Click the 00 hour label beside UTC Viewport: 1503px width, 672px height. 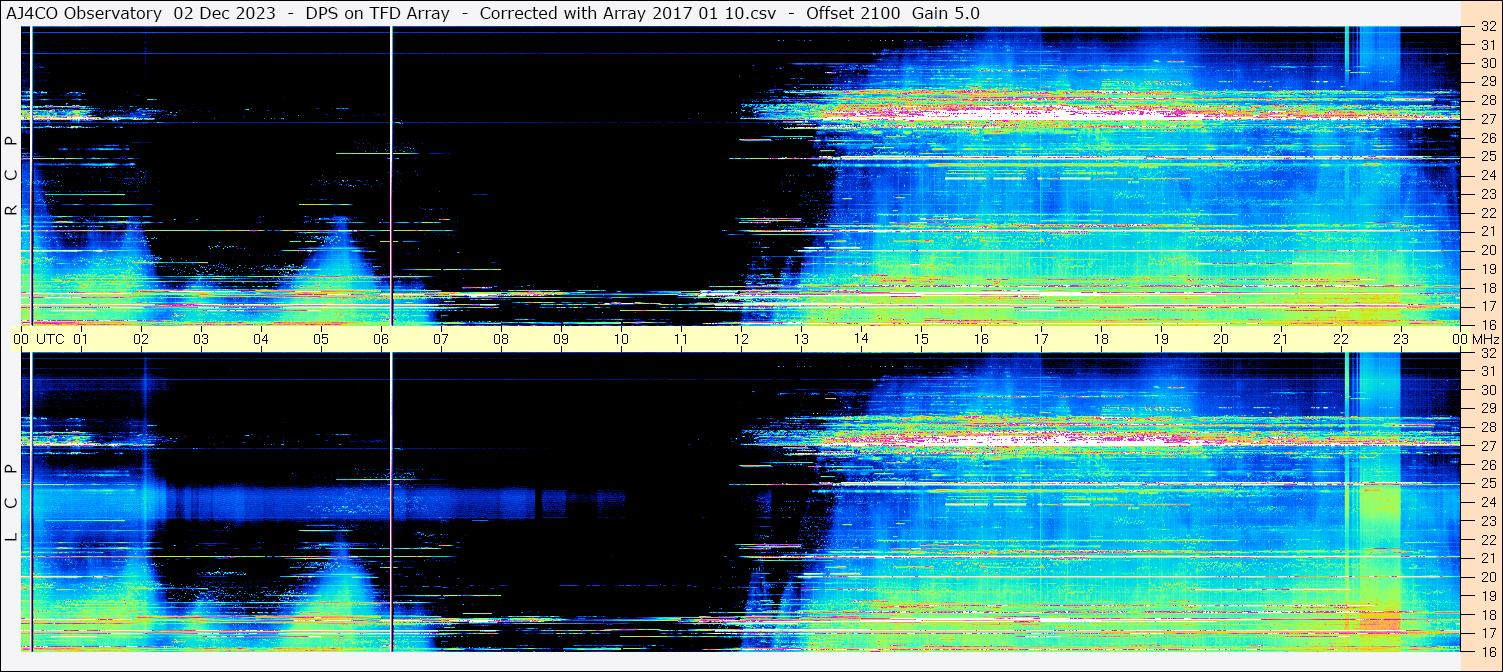[x=21, y=339]
